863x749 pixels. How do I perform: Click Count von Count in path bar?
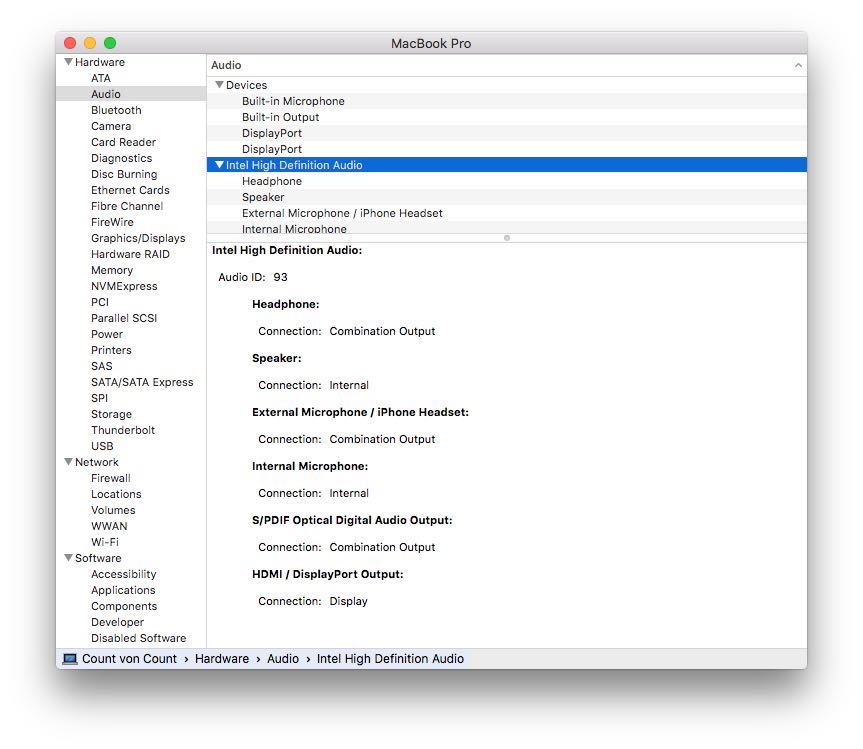pos(129,659)
